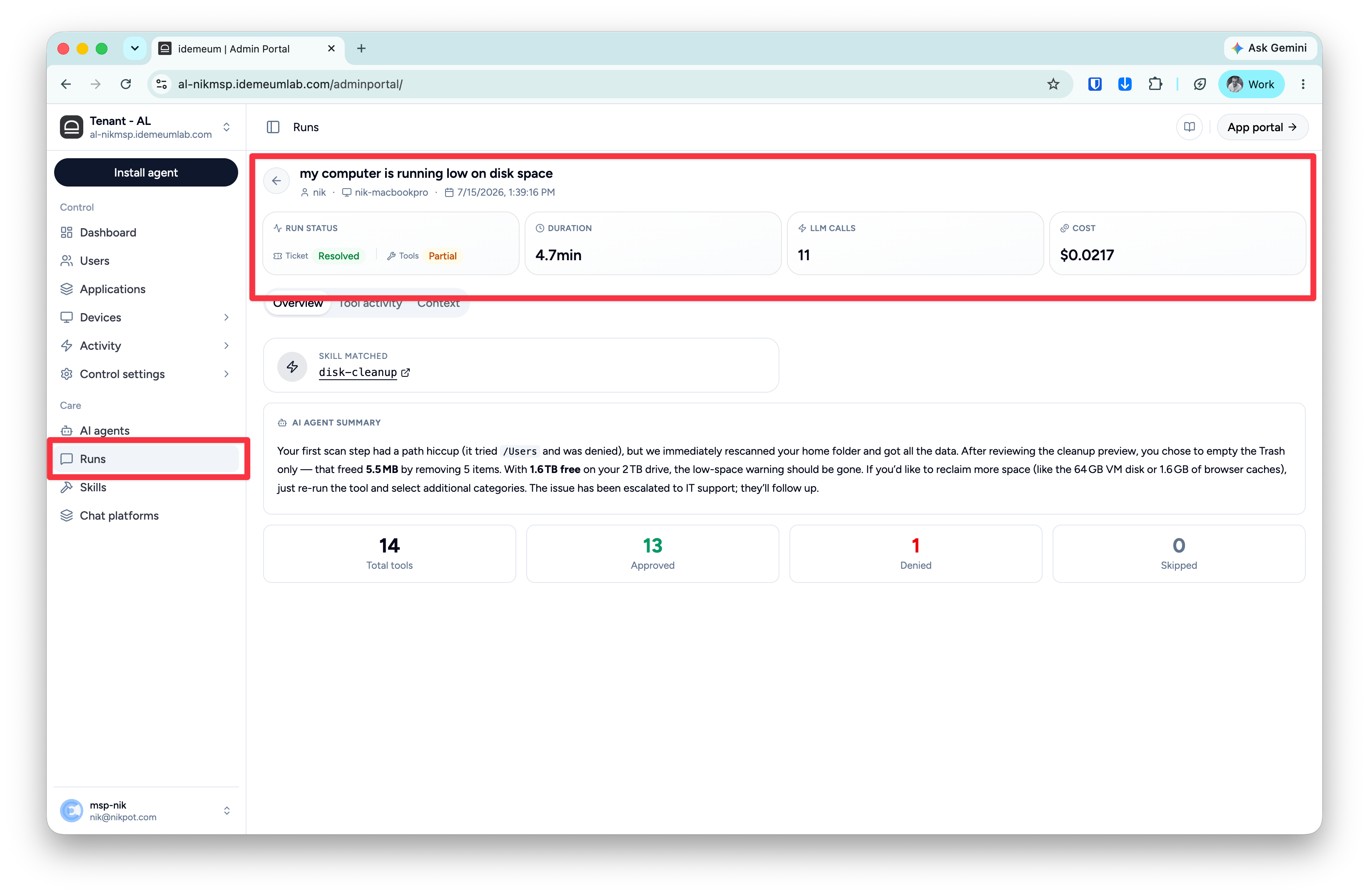1369x896 pixels.
Task: Open the msp-nik account menu dropdown
Action: 227,810
